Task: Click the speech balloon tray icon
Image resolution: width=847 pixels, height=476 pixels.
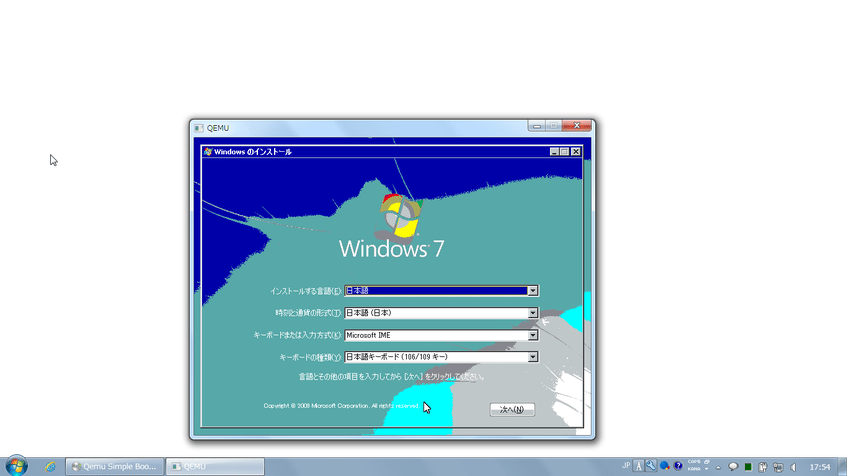Action: pyautogui.click(x=733, y=466)
